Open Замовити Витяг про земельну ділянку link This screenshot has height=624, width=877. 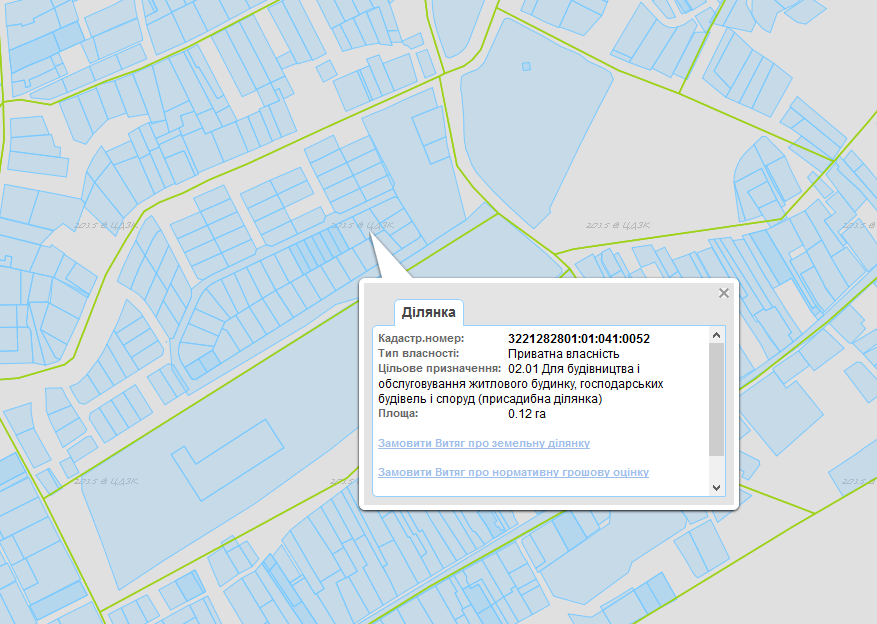[484, 443]
